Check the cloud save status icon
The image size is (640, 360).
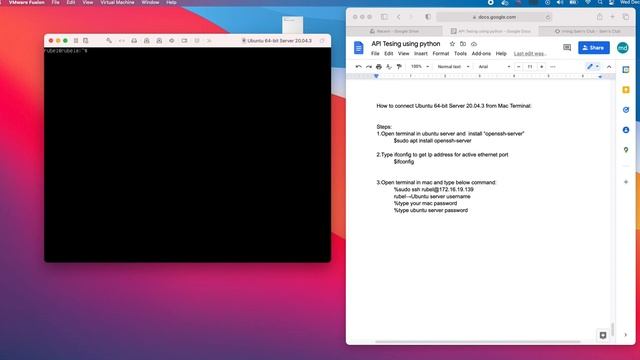pos(474,44)
